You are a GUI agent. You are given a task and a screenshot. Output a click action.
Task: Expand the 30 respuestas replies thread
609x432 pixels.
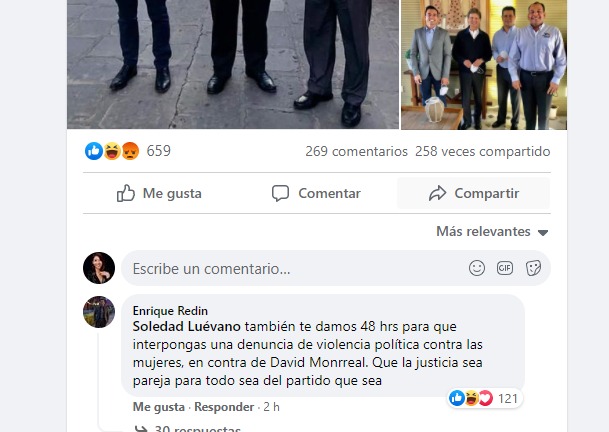[188, 428]
